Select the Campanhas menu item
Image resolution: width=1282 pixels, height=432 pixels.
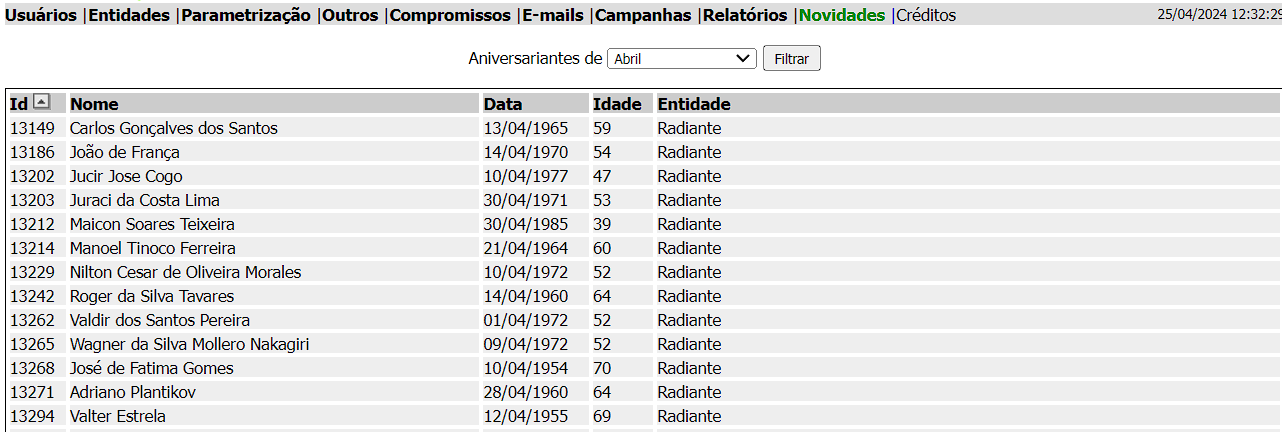[x=643, y=15]
